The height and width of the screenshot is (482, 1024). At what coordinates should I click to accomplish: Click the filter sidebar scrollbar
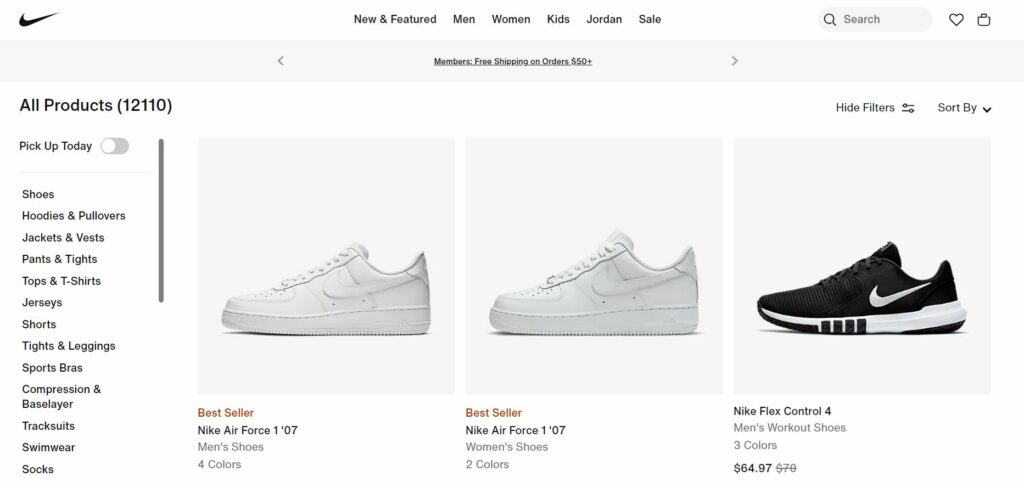click(x=161, y=220)
